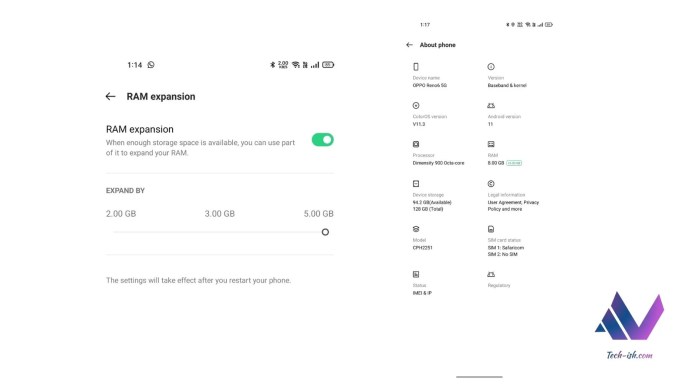Screen dimensions: 696x392
Task: Tap the Dimensity 900 Octa-core processor entry
Action: tap(438, 163)
